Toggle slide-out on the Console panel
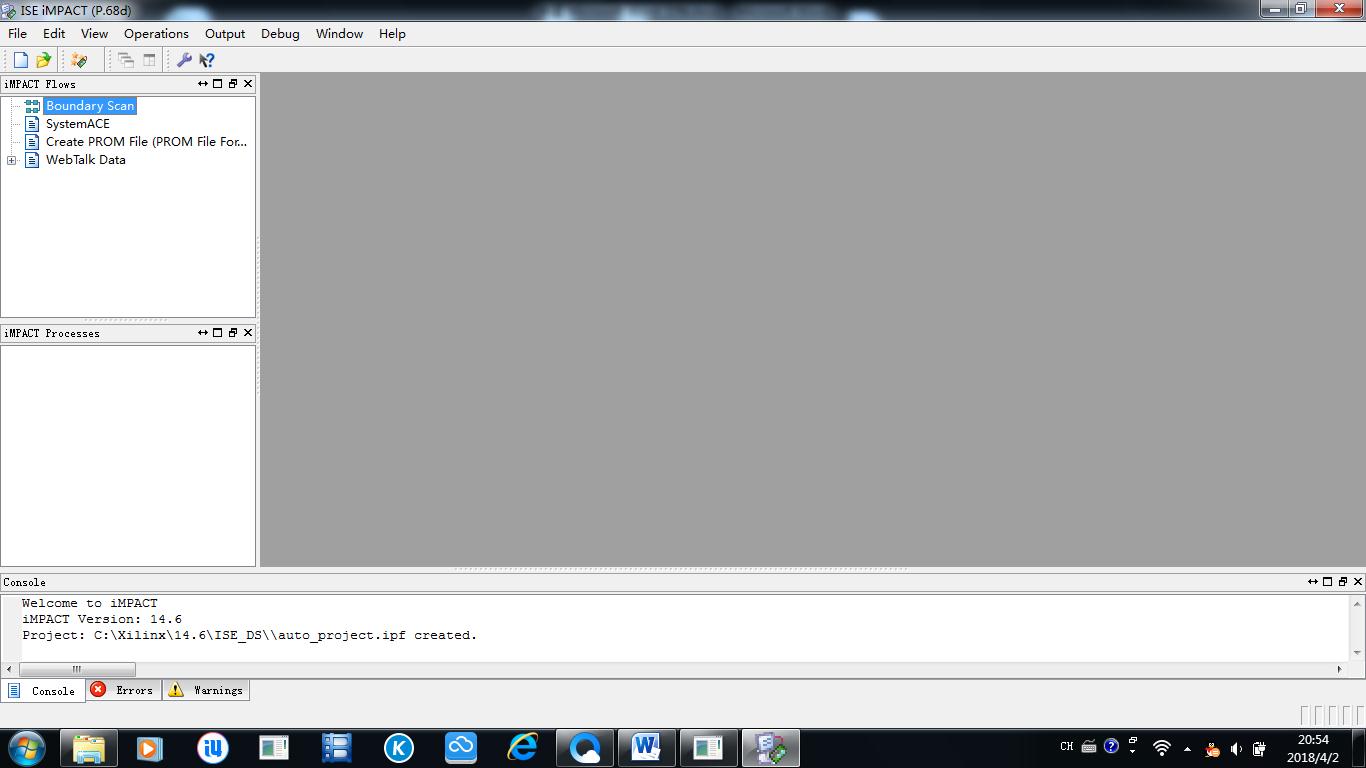 click(x=1313, y=582)
